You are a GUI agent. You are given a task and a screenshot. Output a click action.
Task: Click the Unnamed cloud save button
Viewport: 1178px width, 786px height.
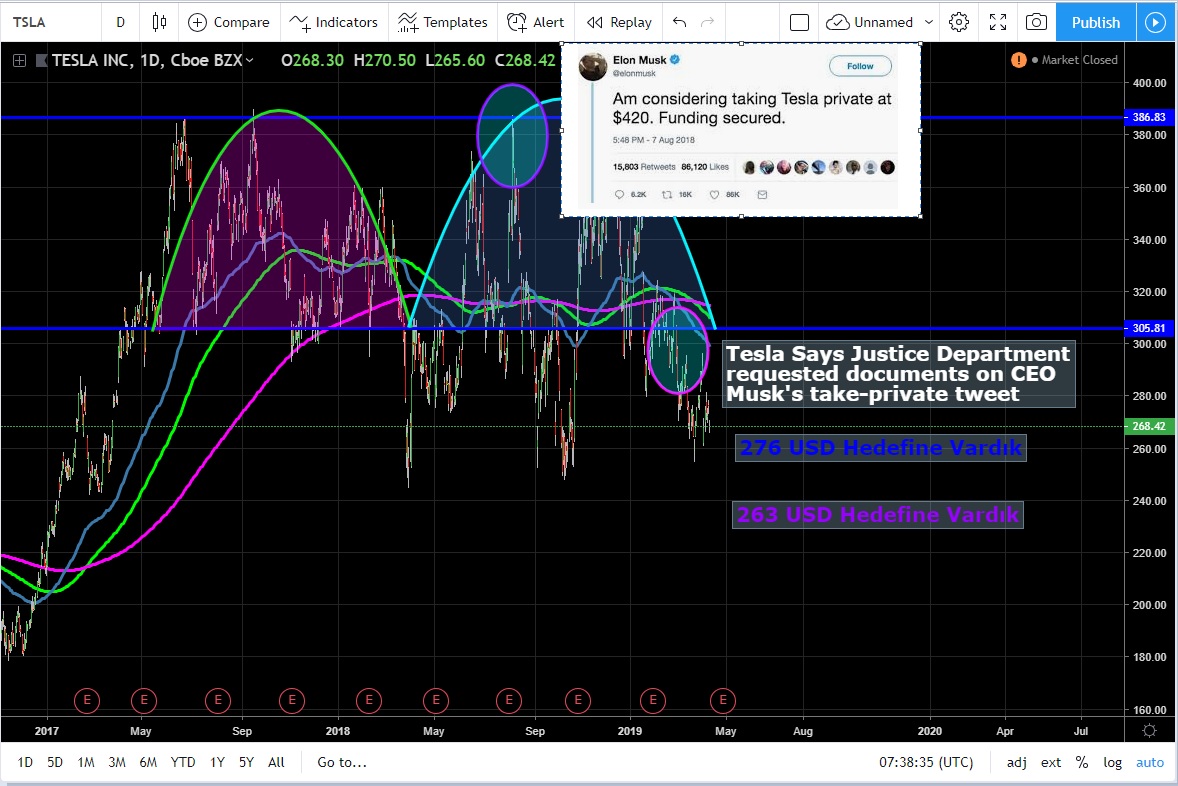[x=869, y=22]
